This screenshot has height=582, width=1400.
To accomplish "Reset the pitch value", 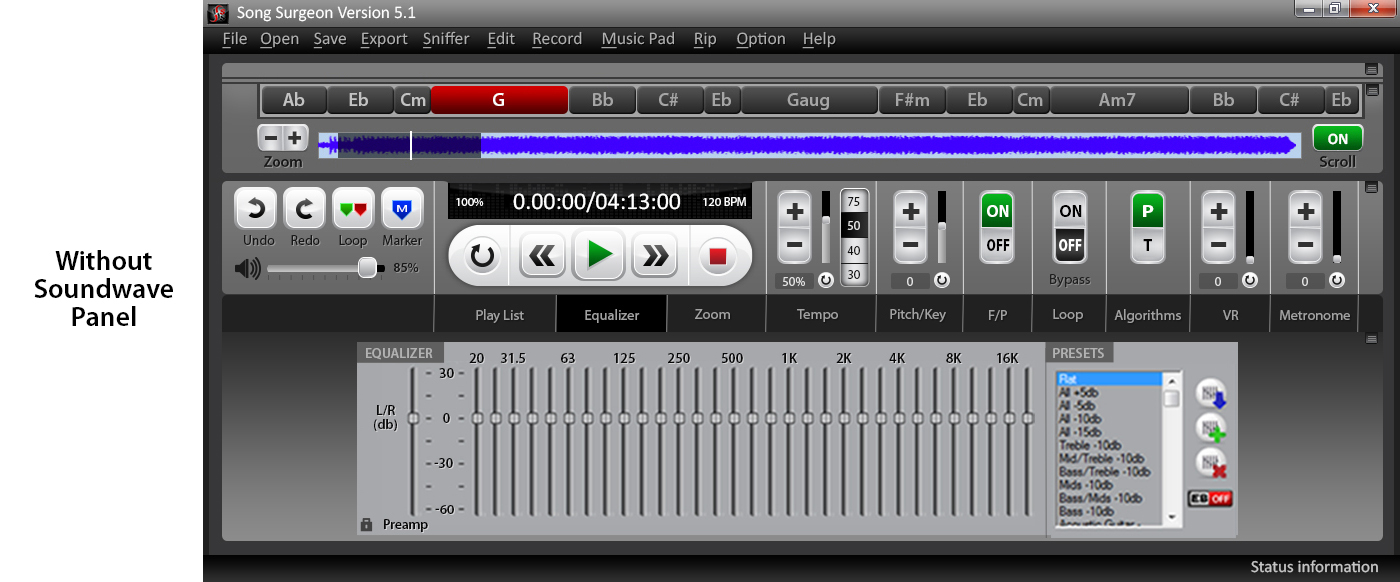I will tap(941, 281).
